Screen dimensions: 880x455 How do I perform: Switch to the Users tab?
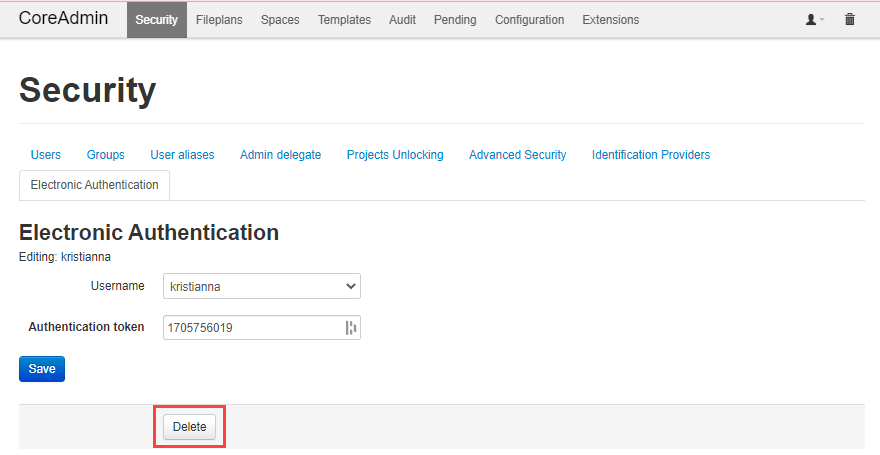[46, 155]
